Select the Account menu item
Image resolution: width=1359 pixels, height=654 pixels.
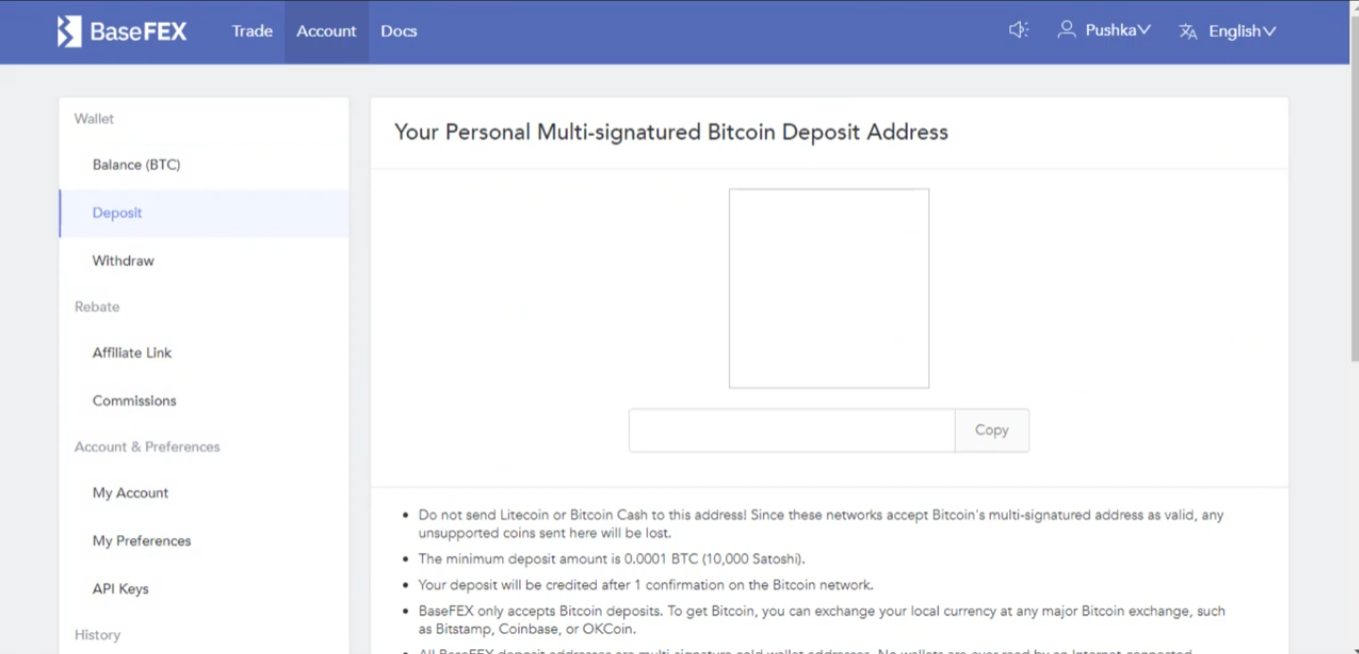tap(326, 31)
